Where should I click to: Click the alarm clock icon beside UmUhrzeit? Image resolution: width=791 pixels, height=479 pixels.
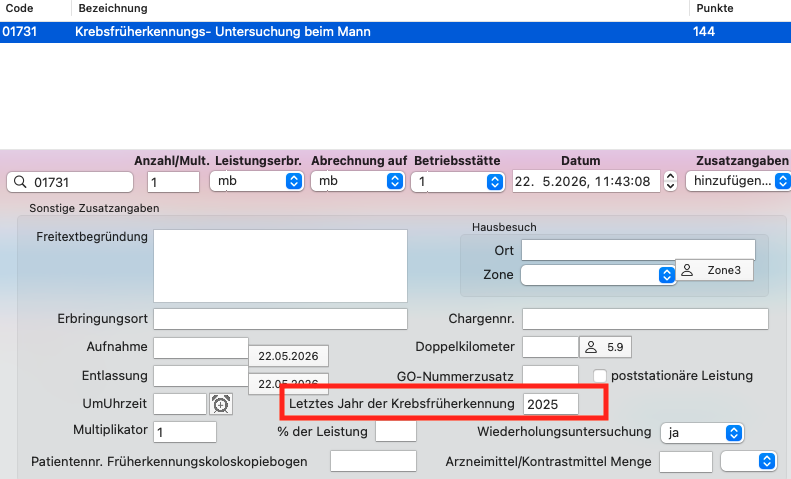(x=221, y=404)
